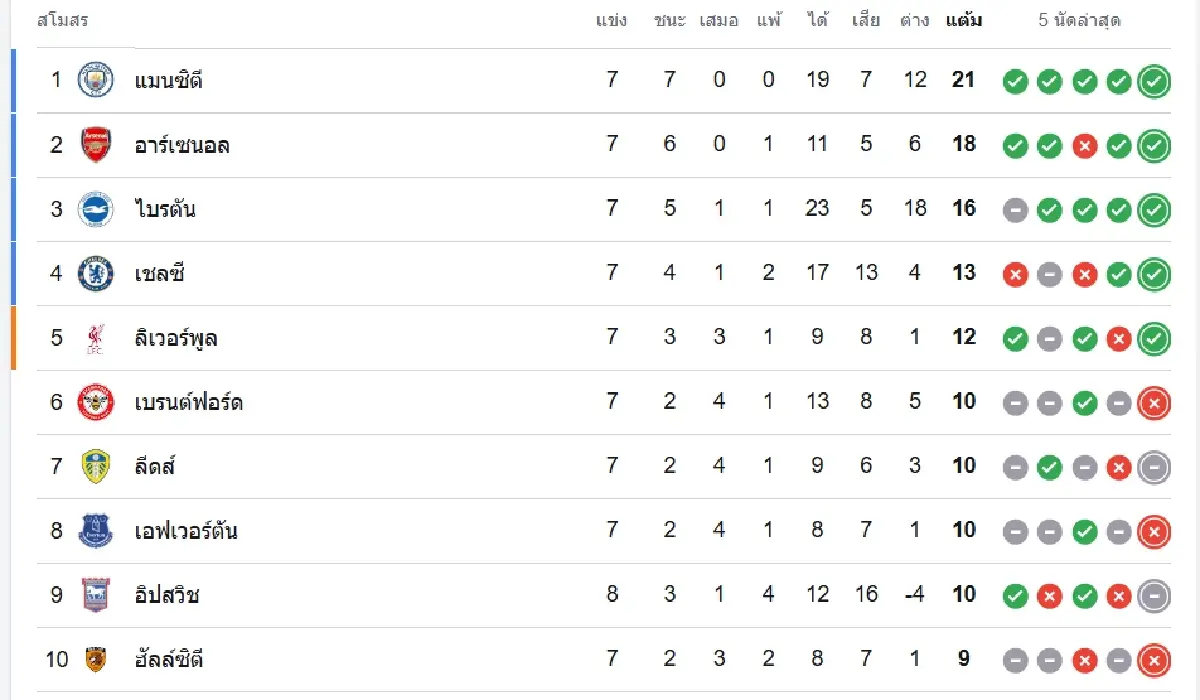Click Leeds' outlined gray latest-match draw icon
This screenshot has width=1200, height=700.
click(x=1154, y=468)
